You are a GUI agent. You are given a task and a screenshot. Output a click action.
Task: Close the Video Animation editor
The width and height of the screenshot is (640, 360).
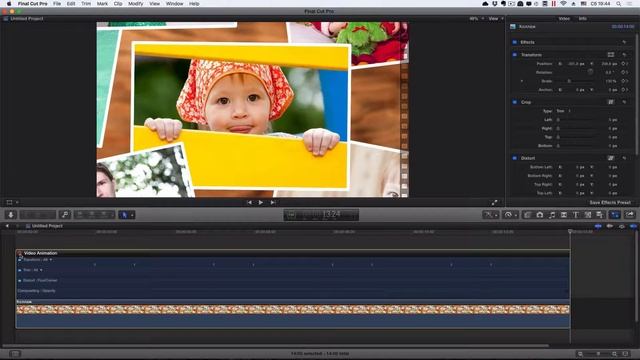tap(19, 253)
